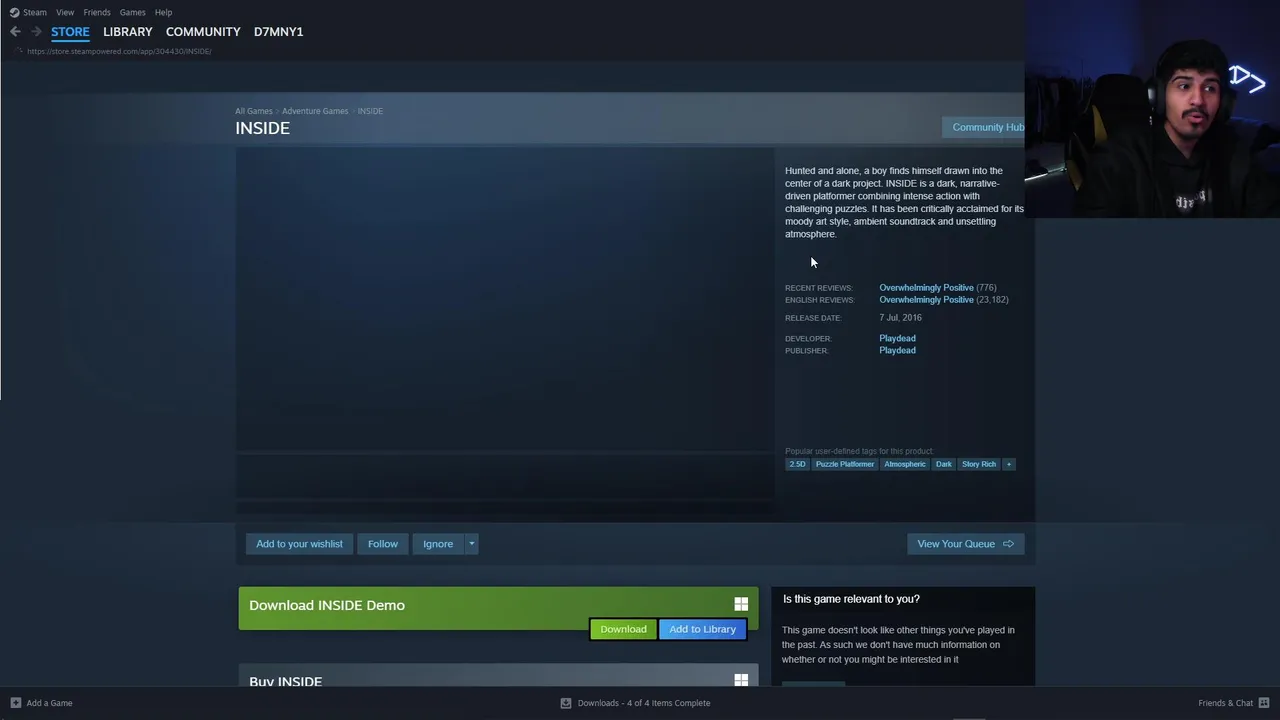Image resolution: width=1280 pixels, height=720 pixels.
Task: Open the D7MNY1 profile tab
Action: pyautogui.click(x=278, y=32)
